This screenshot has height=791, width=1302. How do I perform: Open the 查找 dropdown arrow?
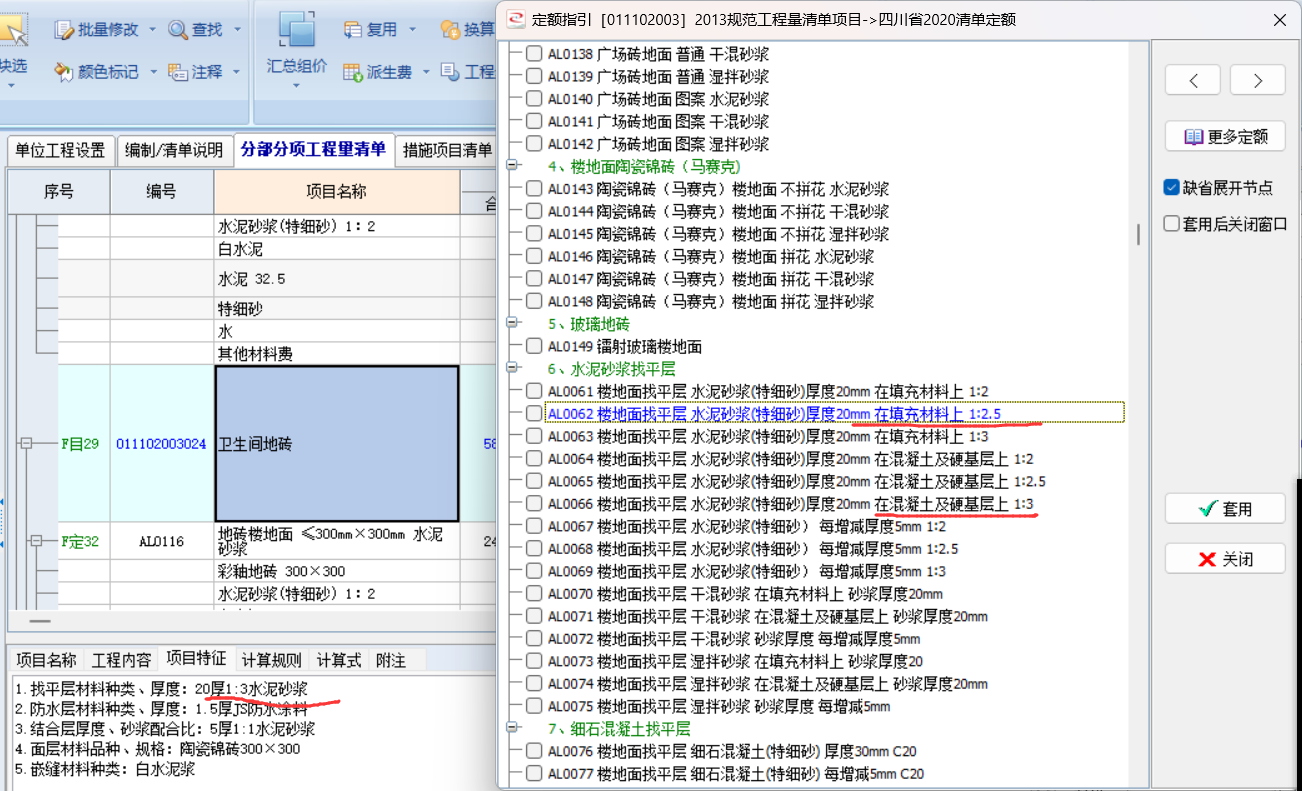[x=238, y=30]
